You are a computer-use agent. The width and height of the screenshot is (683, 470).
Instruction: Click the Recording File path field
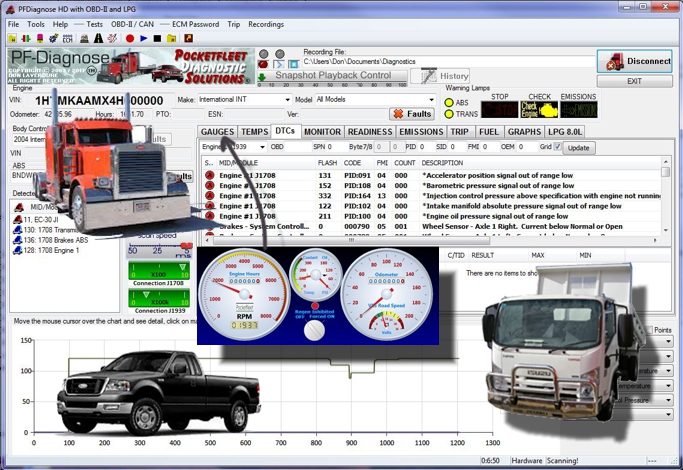point(448,61)
